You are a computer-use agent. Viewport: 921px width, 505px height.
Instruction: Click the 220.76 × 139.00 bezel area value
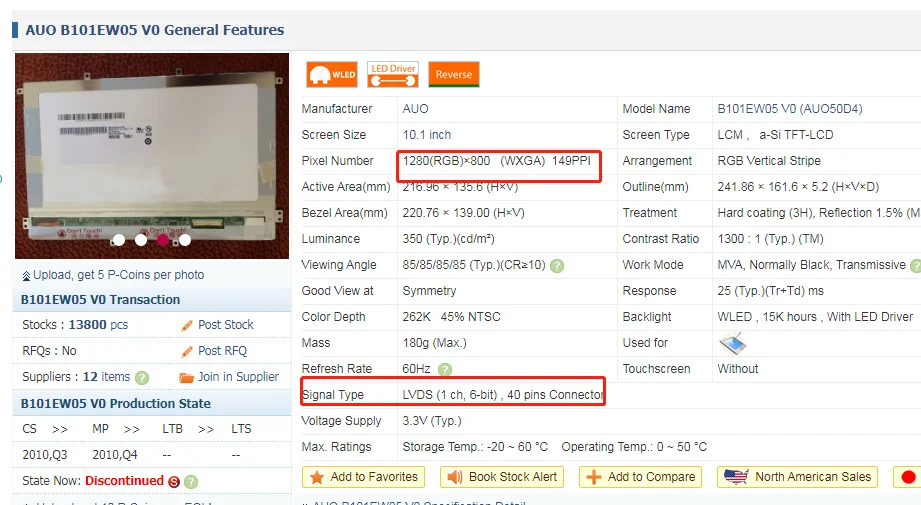pos(463,213)
